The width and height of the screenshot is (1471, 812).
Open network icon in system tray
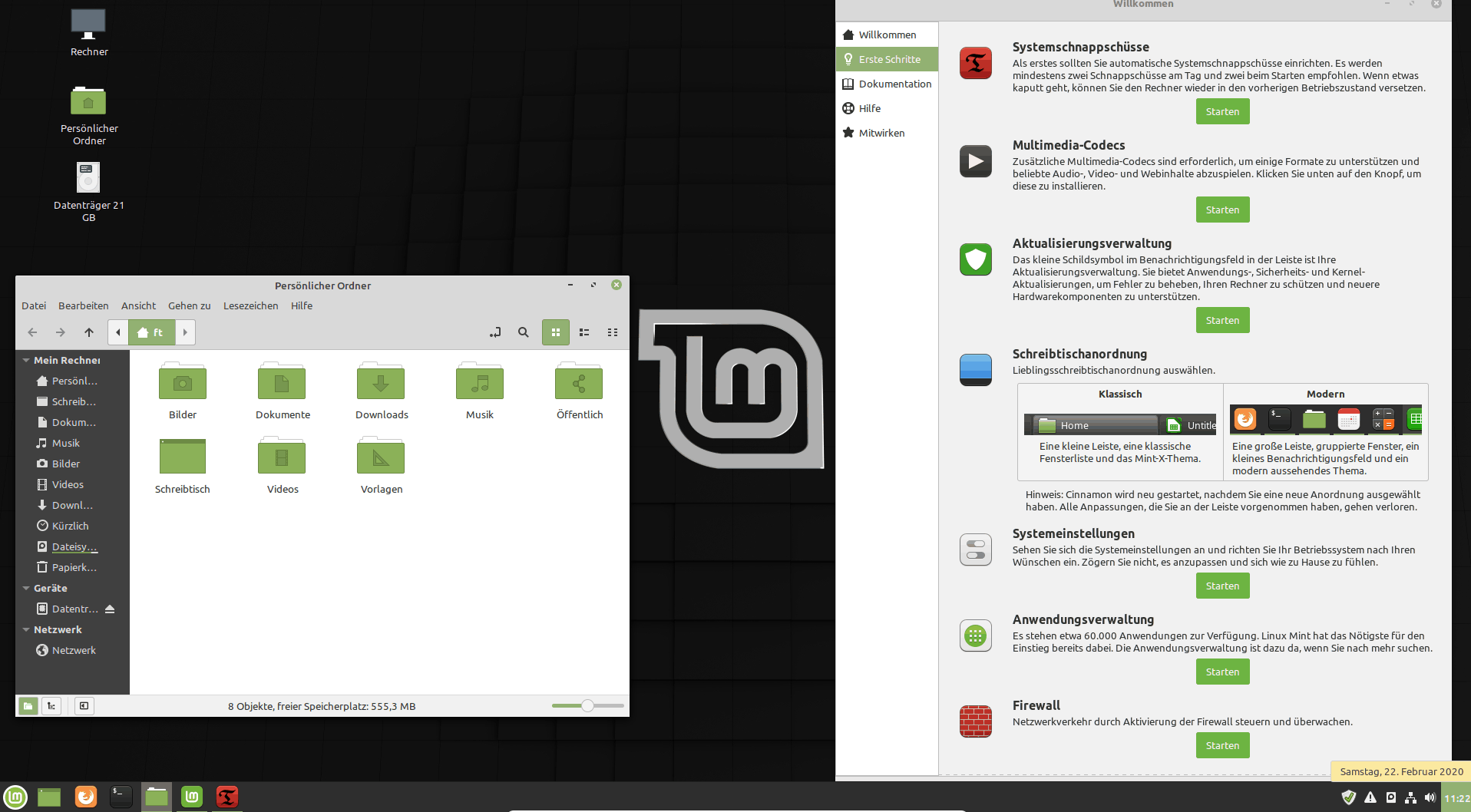pos(1410,797)
